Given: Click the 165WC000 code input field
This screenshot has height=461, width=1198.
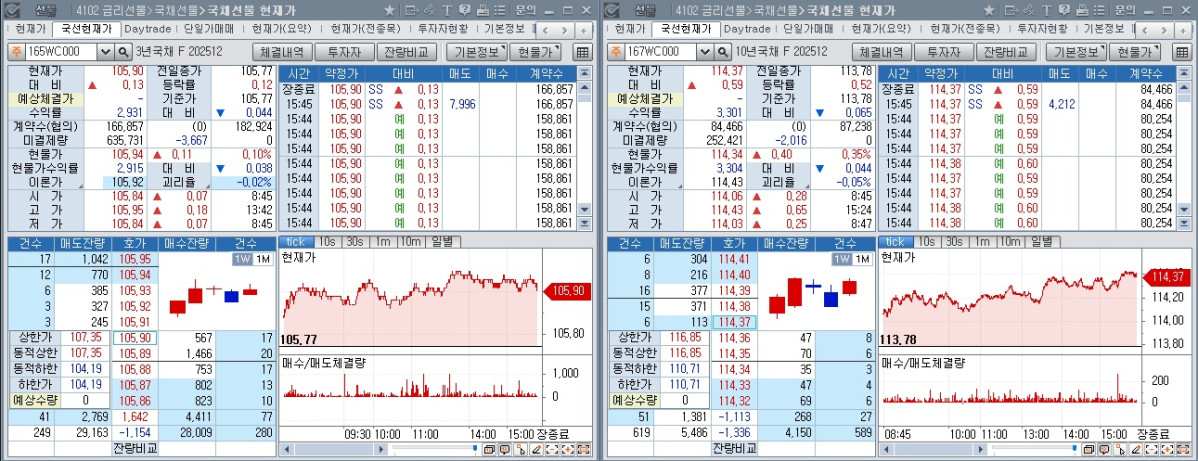Looking at the screenshot, I should [x=61, y=52].
